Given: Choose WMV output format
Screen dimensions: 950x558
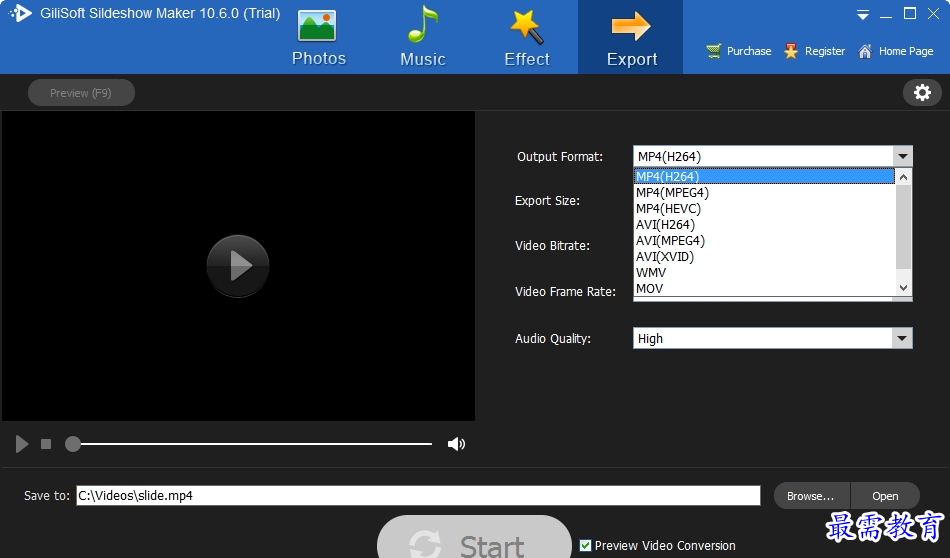Looking at the screenshot, I should tap(764, 273).
